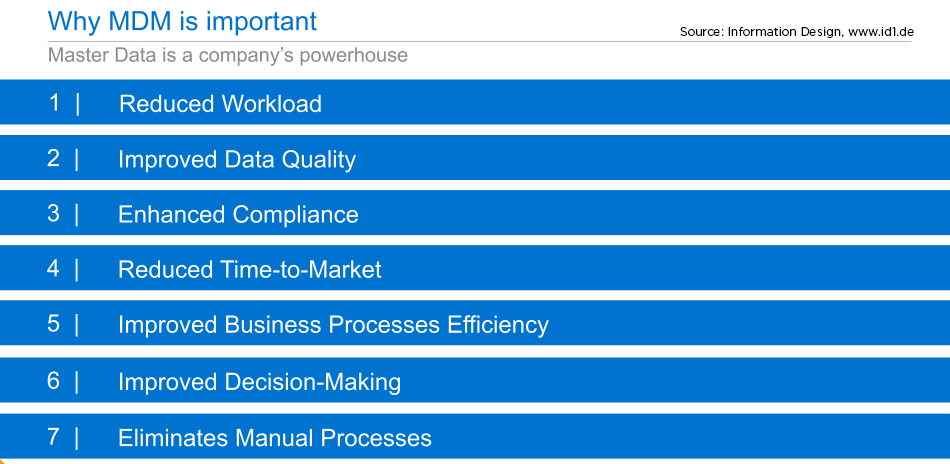This screenshot has width=950, height=464.
Task: Click the 'Improved Data Quality' bar
Action: tap(475, 157)
